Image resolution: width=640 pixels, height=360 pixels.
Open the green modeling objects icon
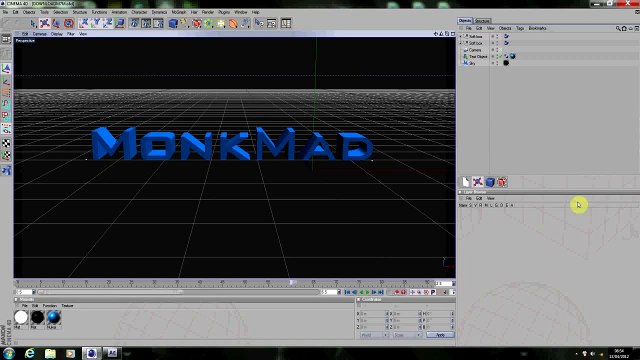(209, 23)
